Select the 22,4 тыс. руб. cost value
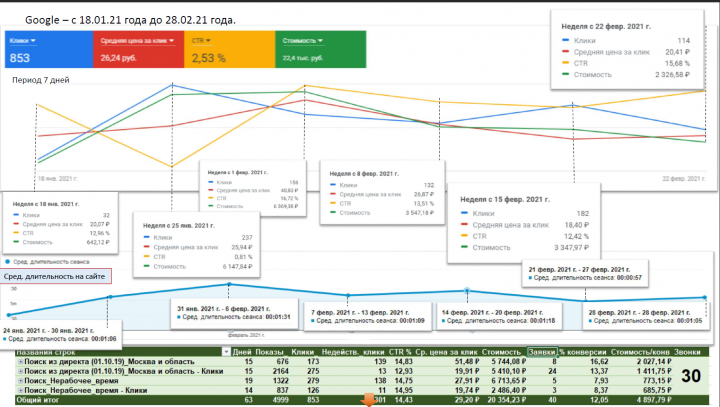 coord(303,58)
